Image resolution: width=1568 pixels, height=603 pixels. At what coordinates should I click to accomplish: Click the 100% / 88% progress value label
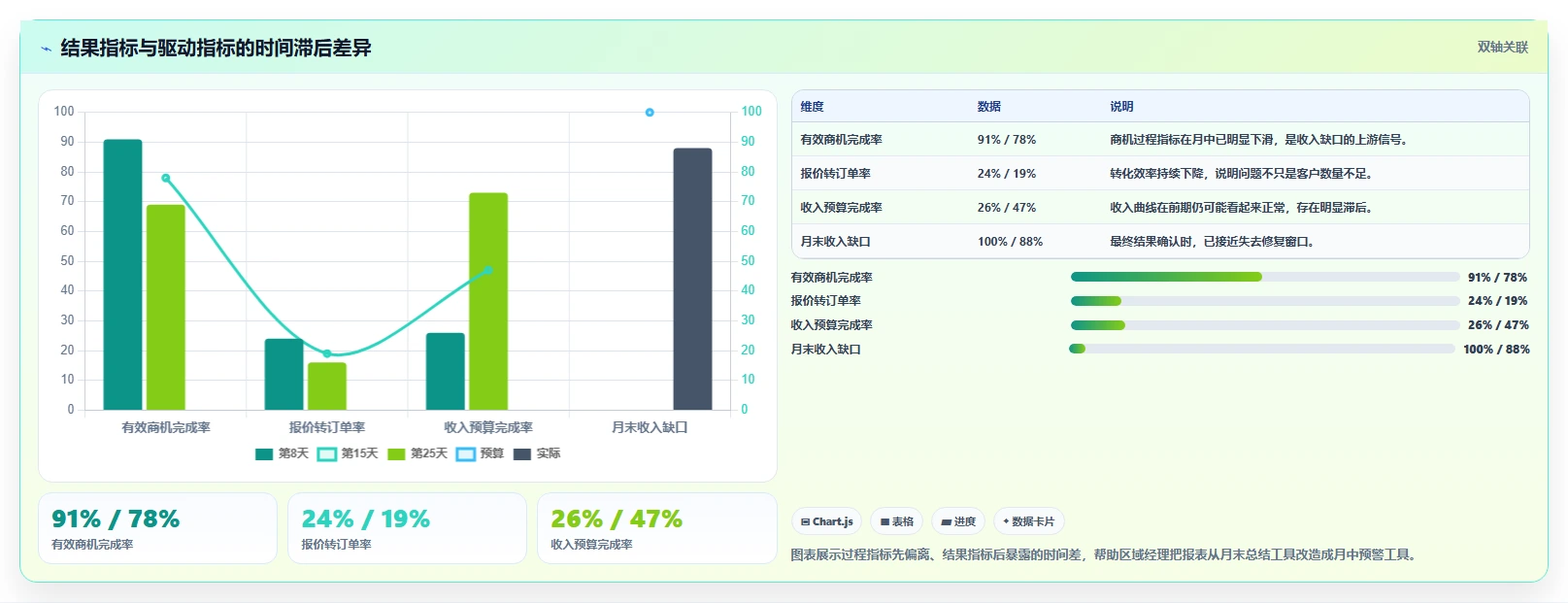click(x=1496, y=350)
